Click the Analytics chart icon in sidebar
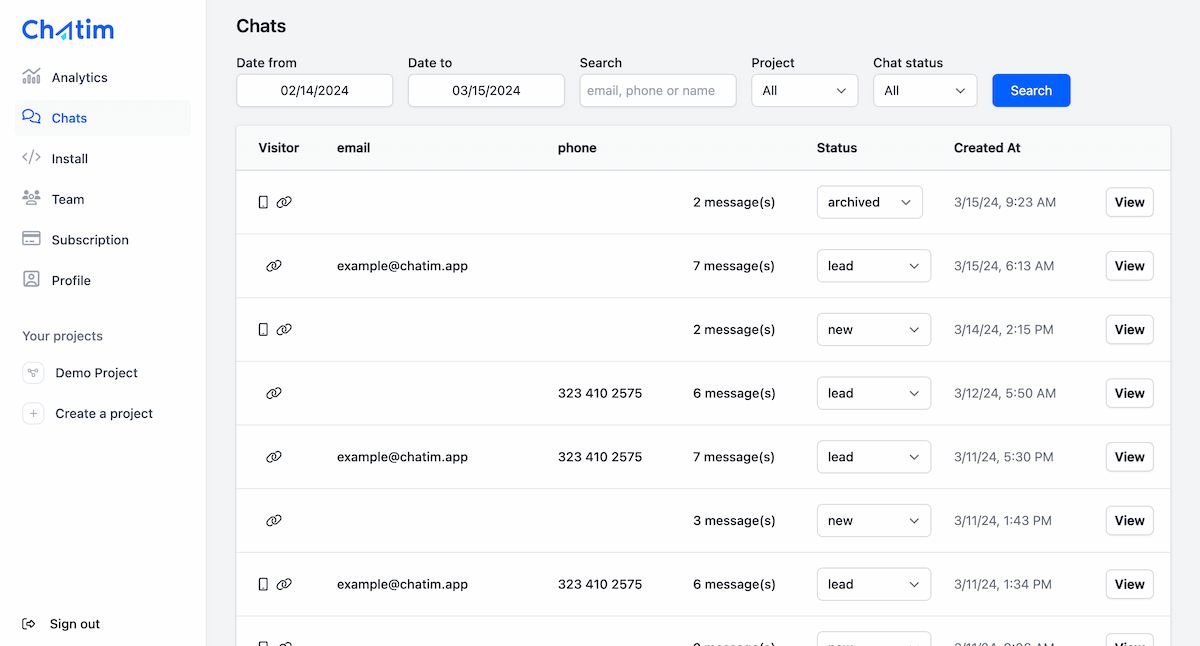1200x646 pixels. pyautogui.click(x=31, y=77)
